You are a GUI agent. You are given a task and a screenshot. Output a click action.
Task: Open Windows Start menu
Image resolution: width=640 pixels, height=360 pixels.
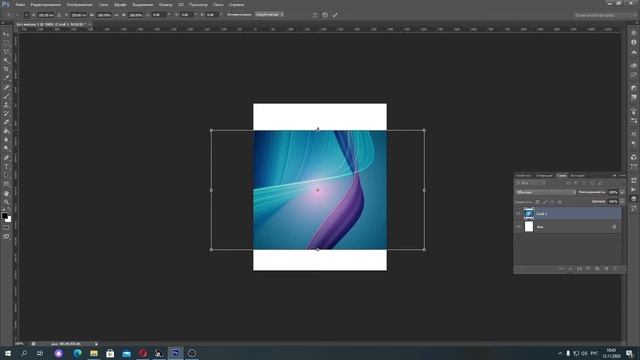8,353
